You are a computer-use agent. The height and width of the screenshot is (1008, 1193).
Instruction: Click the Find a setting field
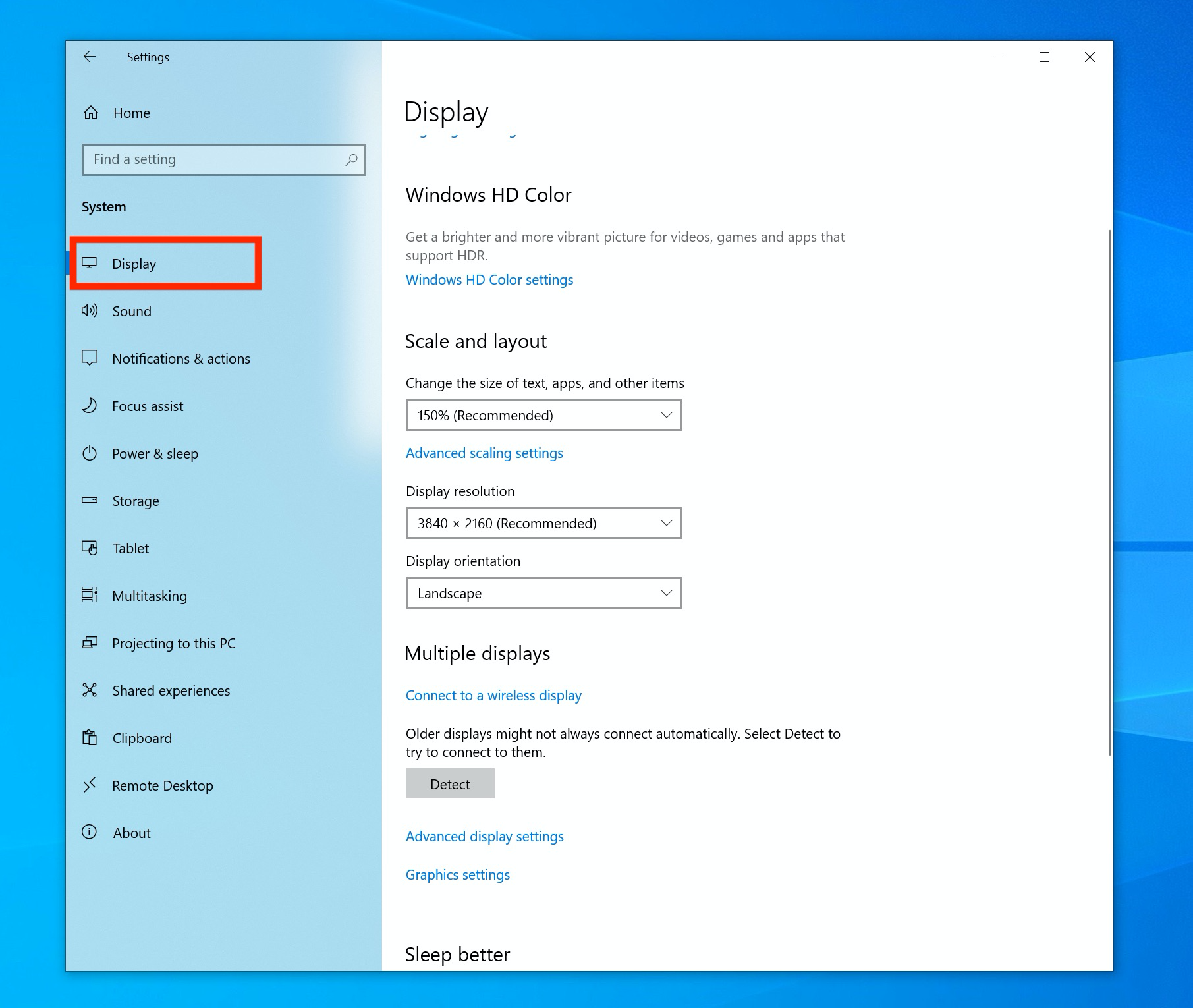(x=224, y=159)
